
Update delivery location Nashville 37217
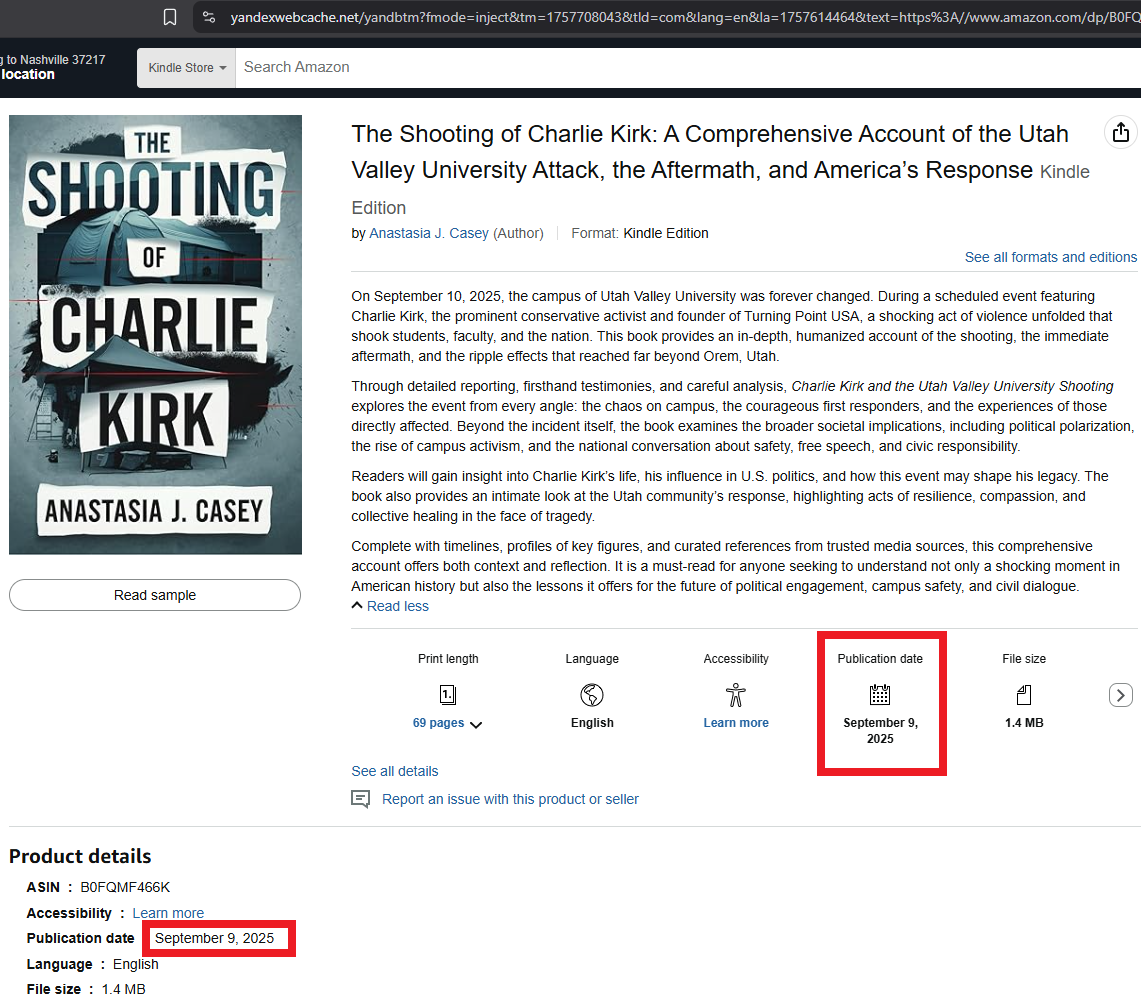tap(52, 67)
